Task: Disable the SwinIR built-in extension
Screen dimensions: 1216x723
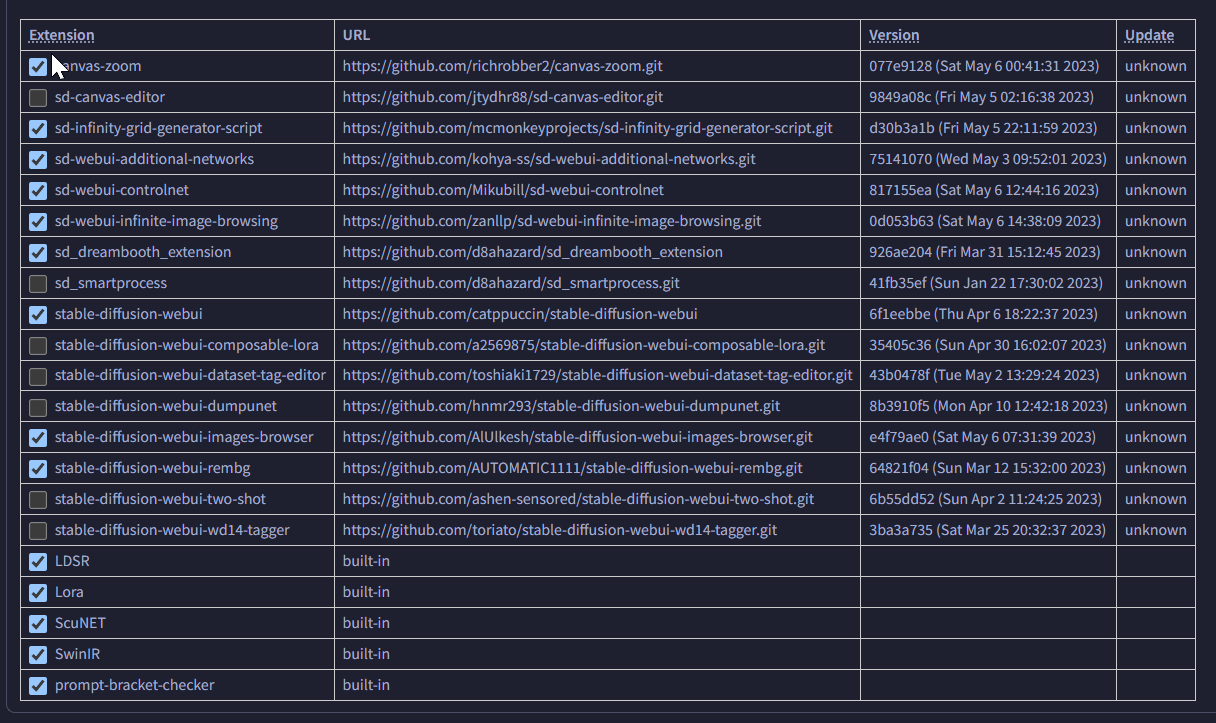Action: (x=38, y=654)
